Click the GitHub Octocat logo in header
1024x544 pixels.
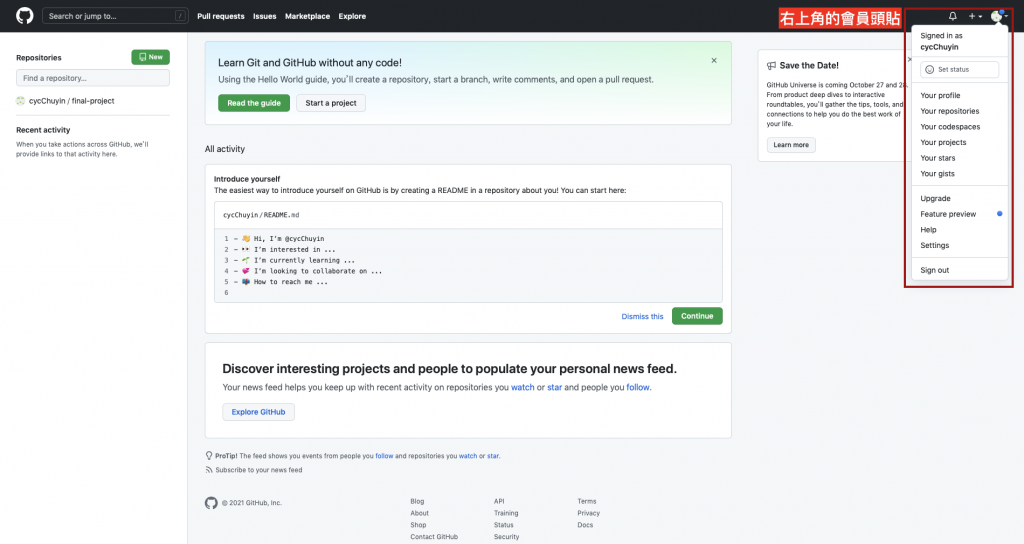25,16
